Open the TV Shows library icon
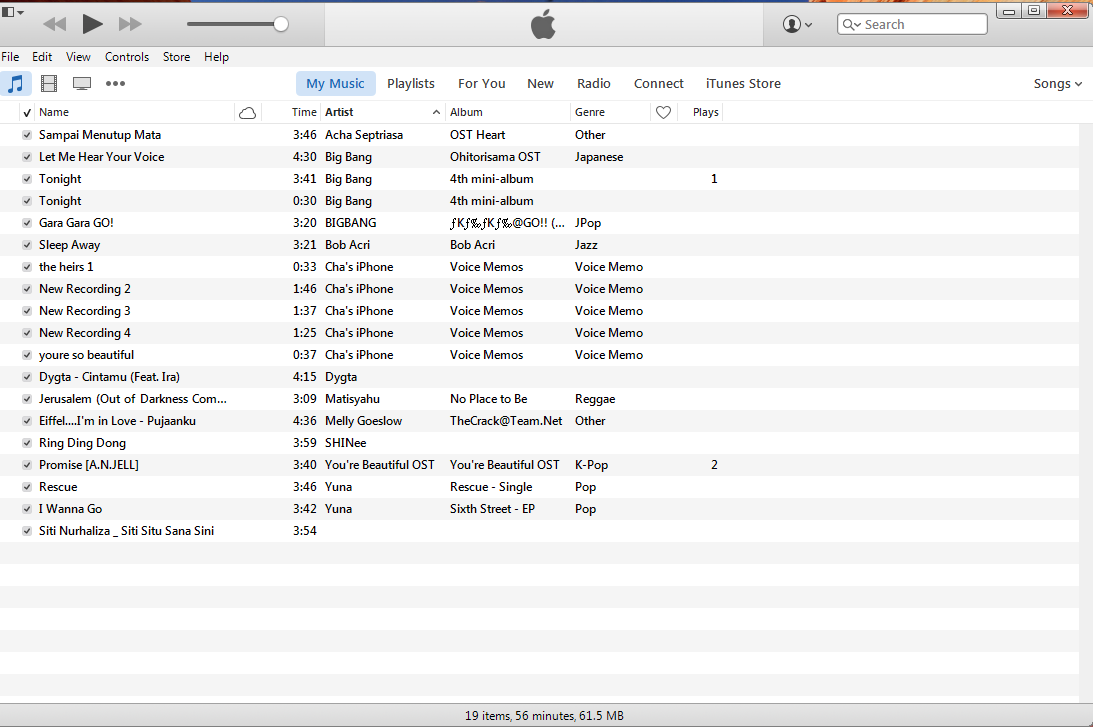This screenshot has width=1093, height=727. pos(82,84)
